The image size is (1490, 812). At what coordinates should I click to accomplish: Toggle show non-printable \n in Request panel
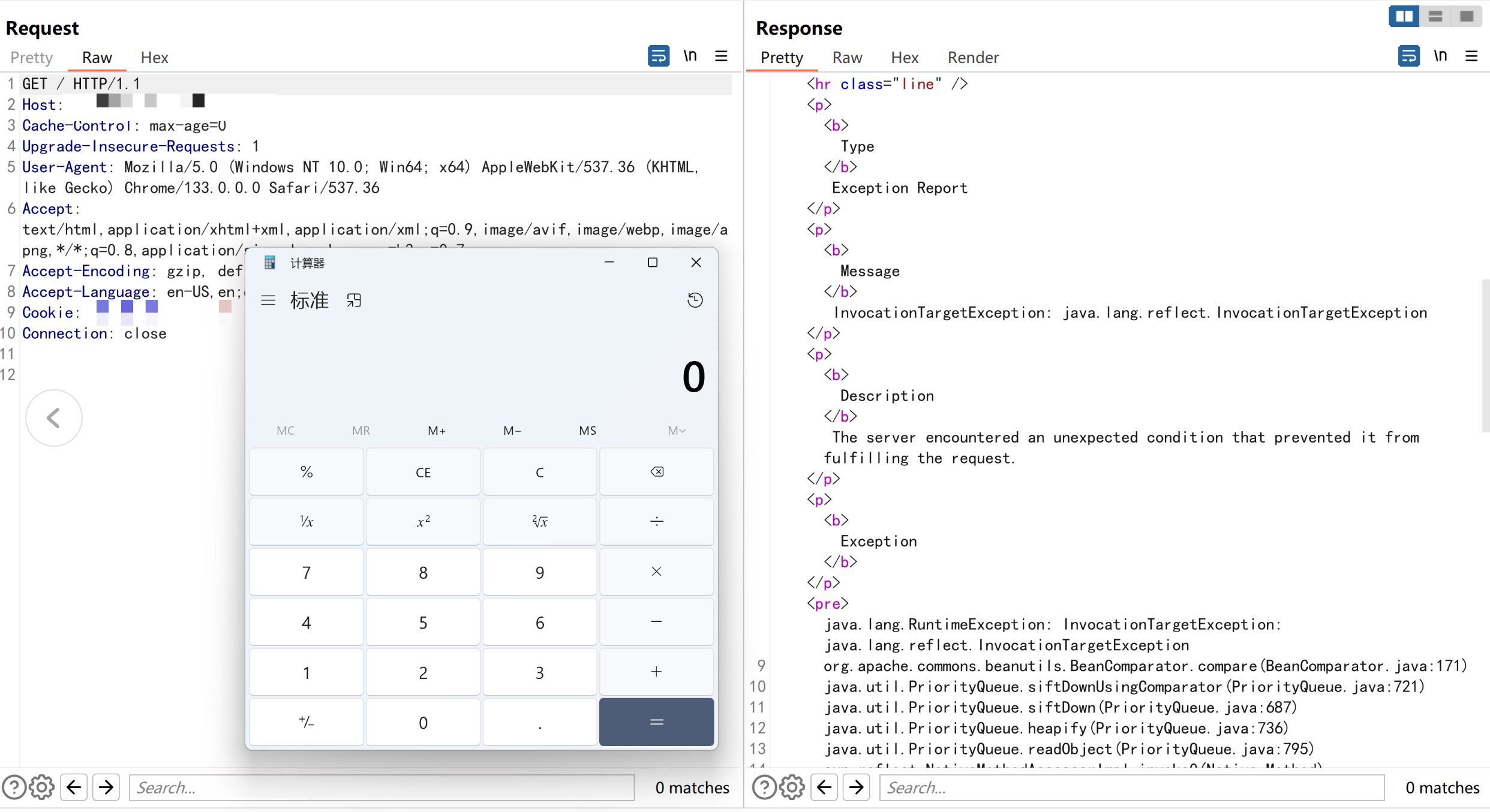[x=690, y=56]
